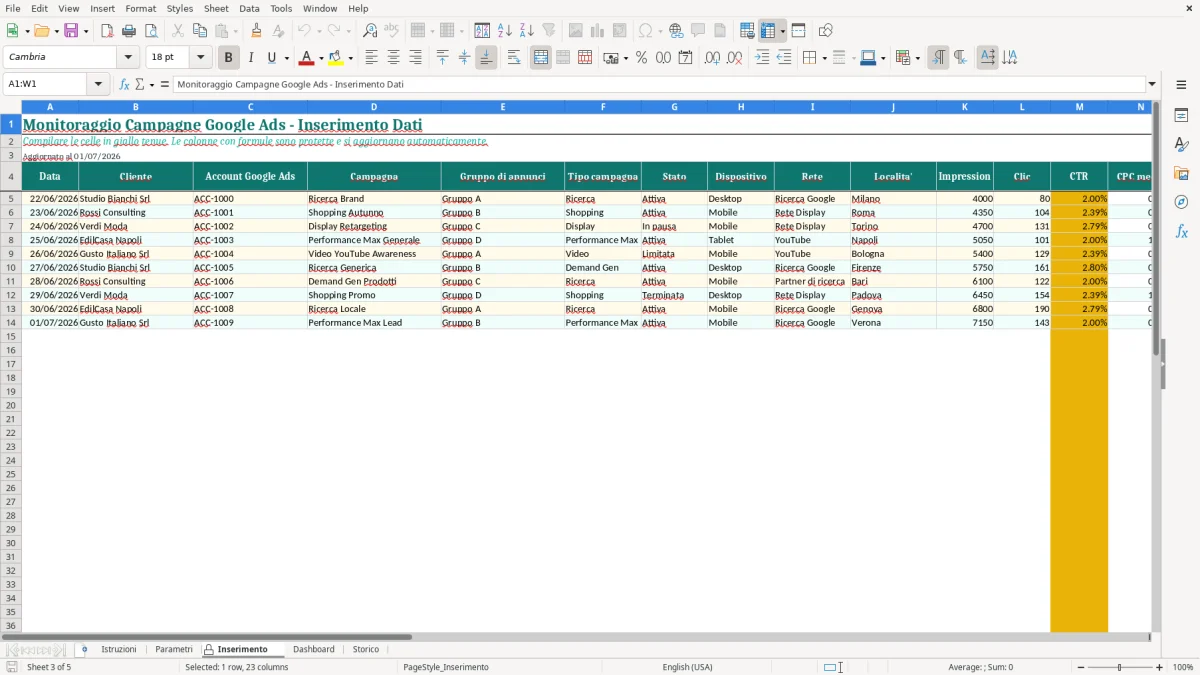Click the Add Decimal Place icon
Screen dimensions: 1200x675
point(712,58)
